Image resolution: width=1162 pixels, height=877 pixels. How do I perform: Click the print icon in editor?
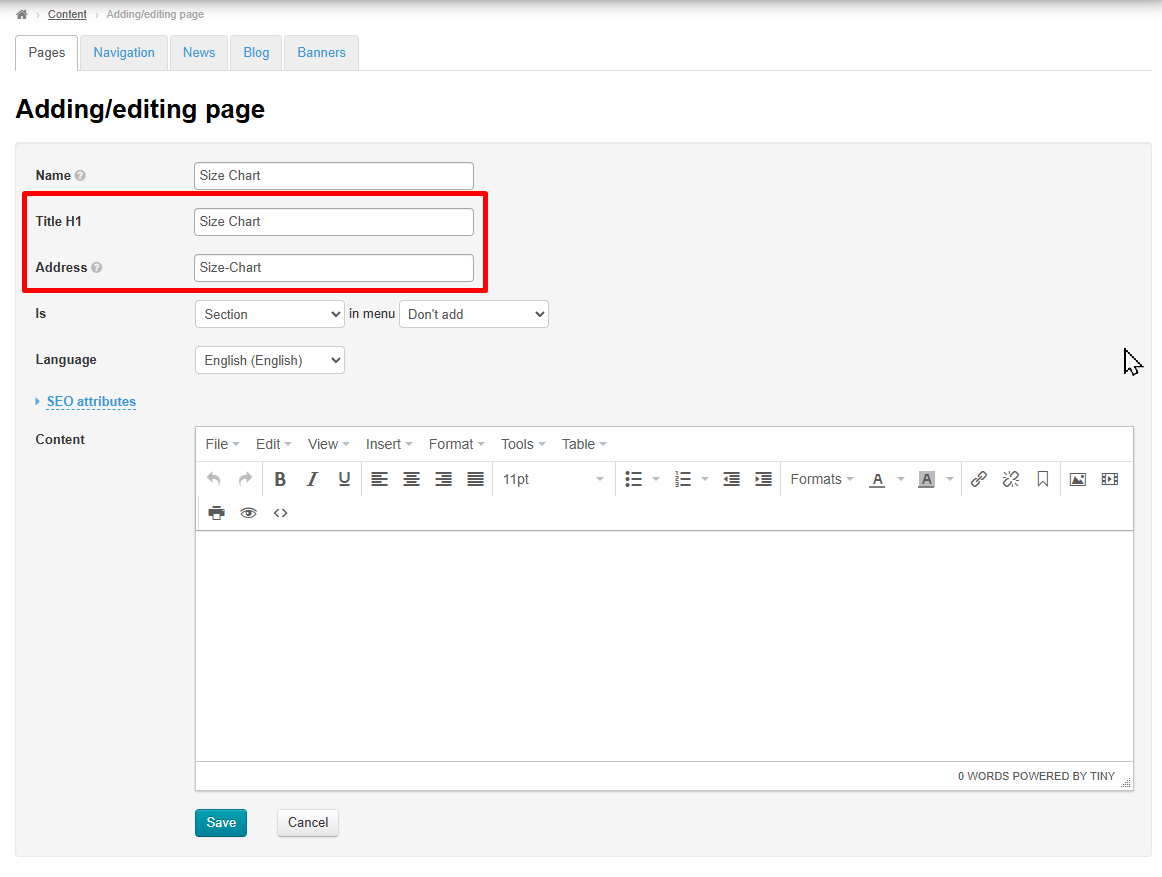click(216, 513)
